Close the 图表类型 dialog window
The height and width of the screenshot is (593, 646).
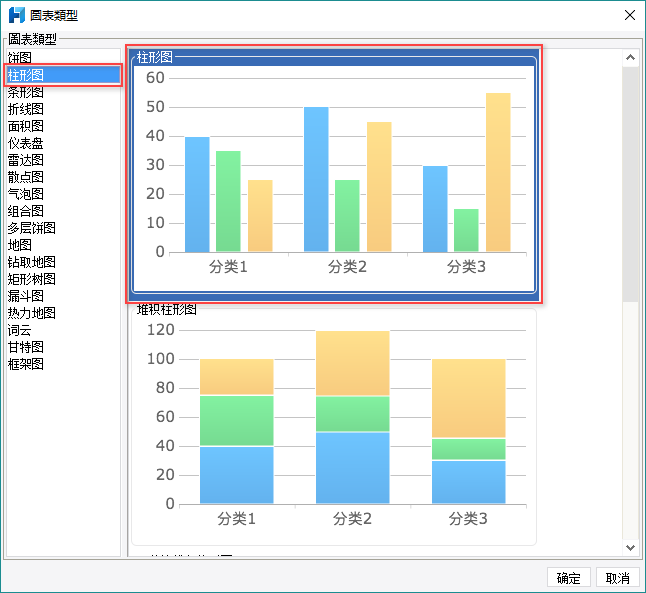pyautogui.click(x=630, y=15)
